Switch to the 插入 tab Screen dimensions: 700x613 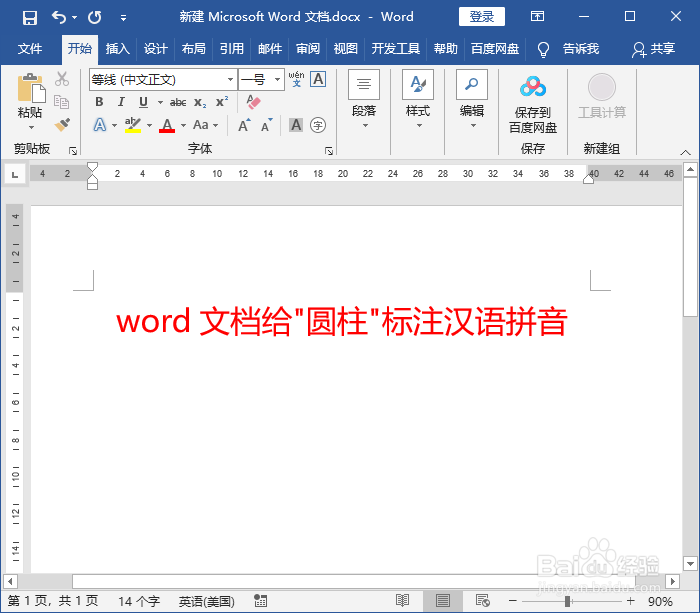coord(117,48)
